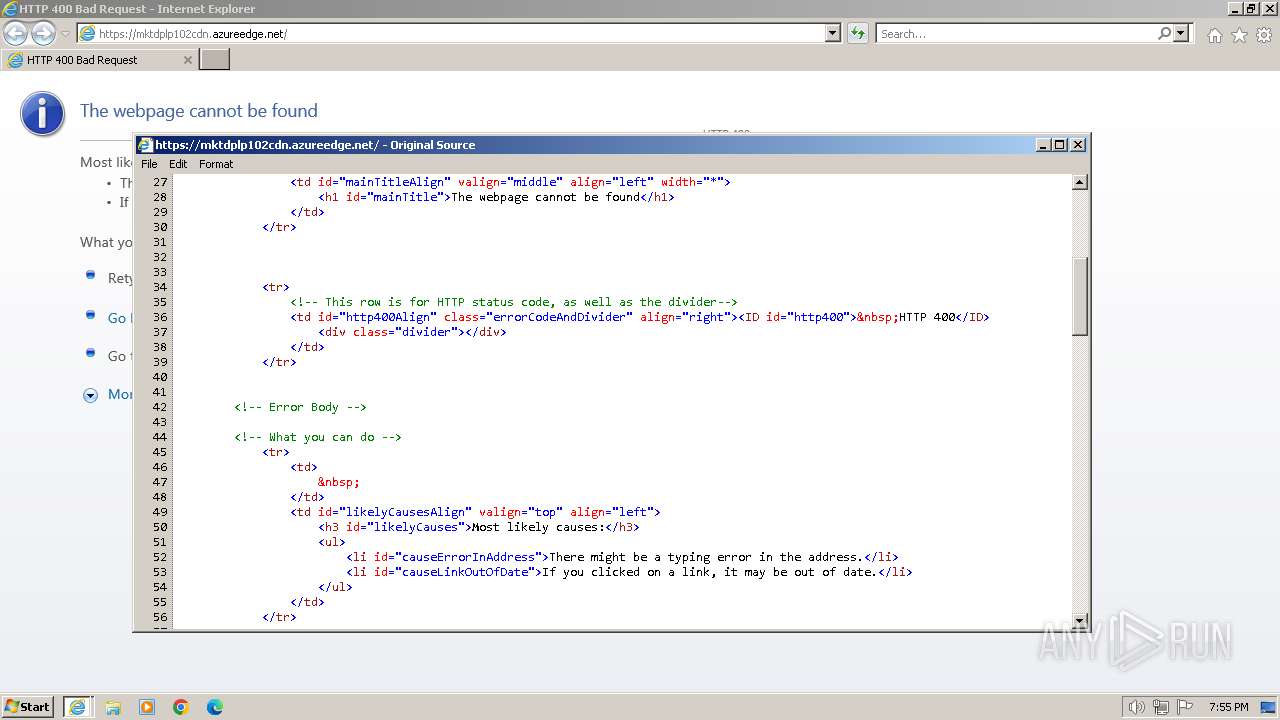The image size is (1280, 720).
Task: Open a new blank tab
Action: 215,60
